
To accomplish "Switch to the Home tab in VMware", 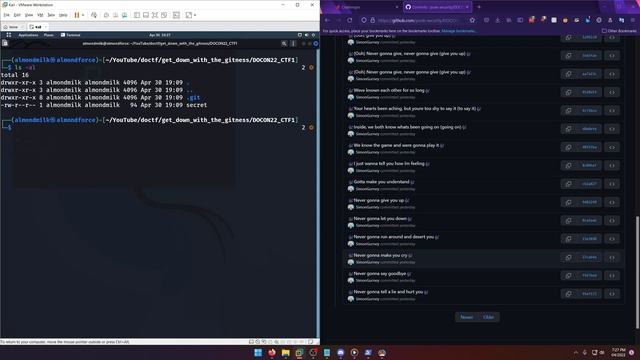I will point(13,27).
